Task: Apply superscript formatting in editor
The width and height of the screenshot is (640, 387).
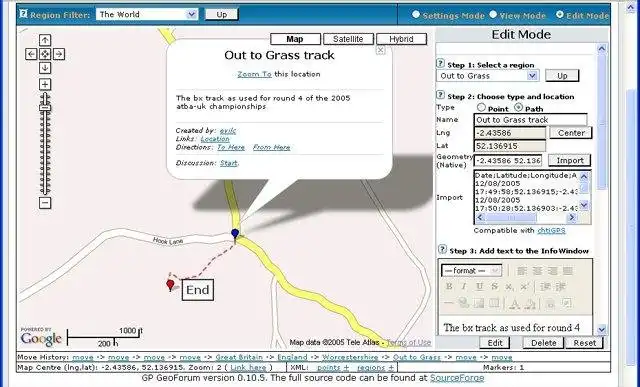Action: tap(524, 287)
